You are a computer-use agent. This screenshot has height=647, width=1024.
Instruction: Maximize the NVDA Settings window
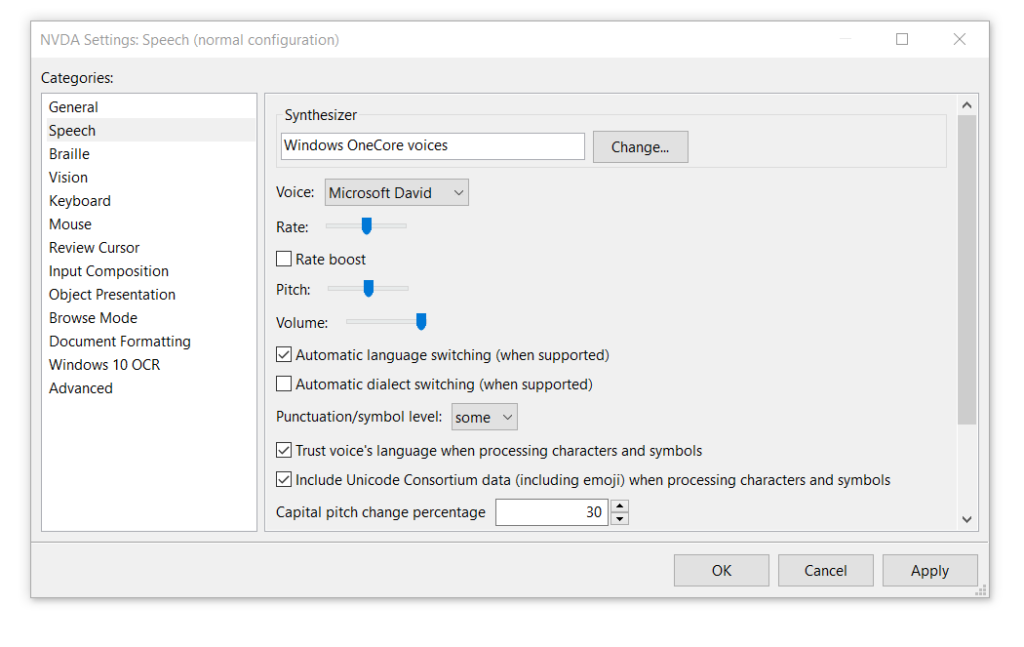coord(902,39)
